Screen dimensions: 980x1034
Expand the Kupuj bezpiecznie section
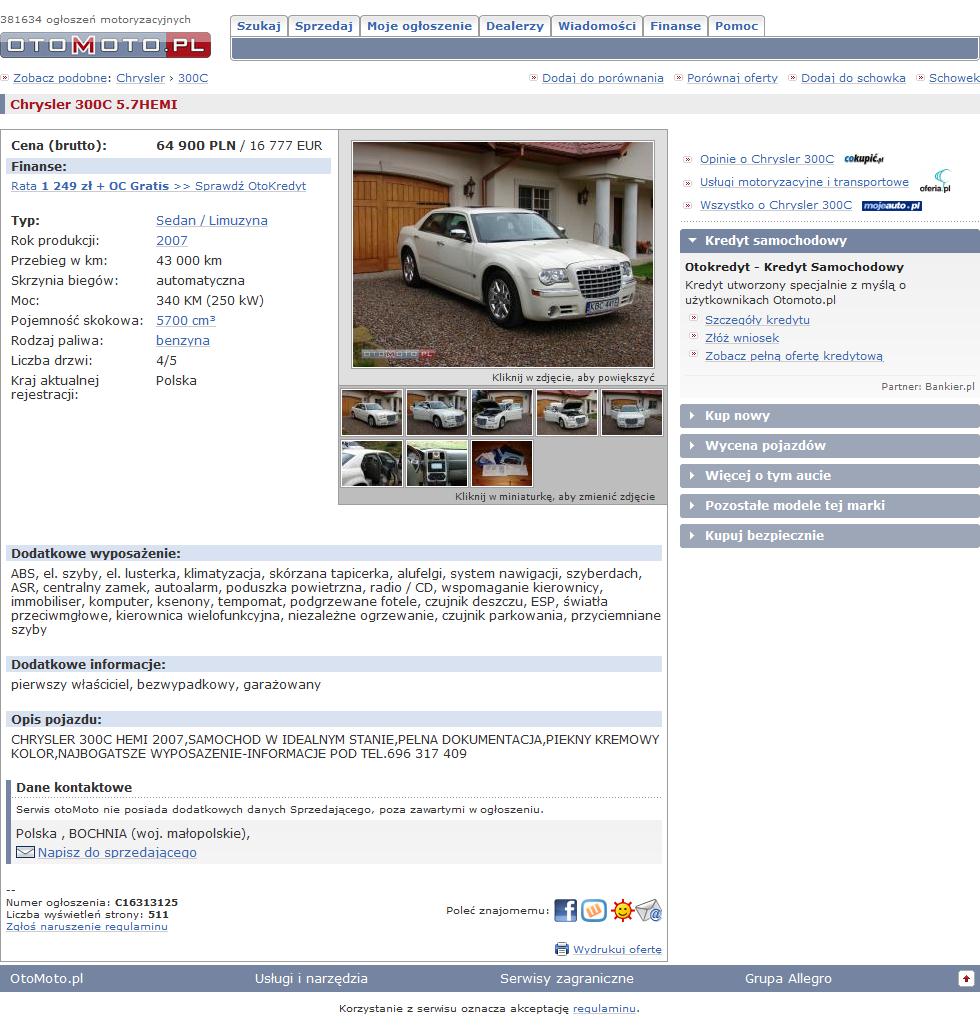click(830, 536)
